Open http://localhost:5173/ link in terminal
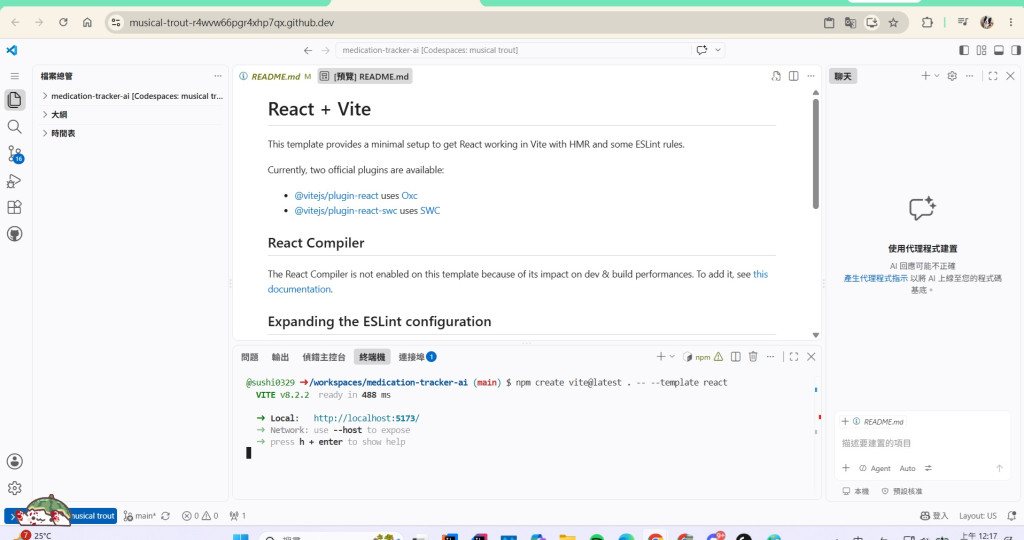The width and height of the screenshot is (1024, 540). click(x=366, y=418)
